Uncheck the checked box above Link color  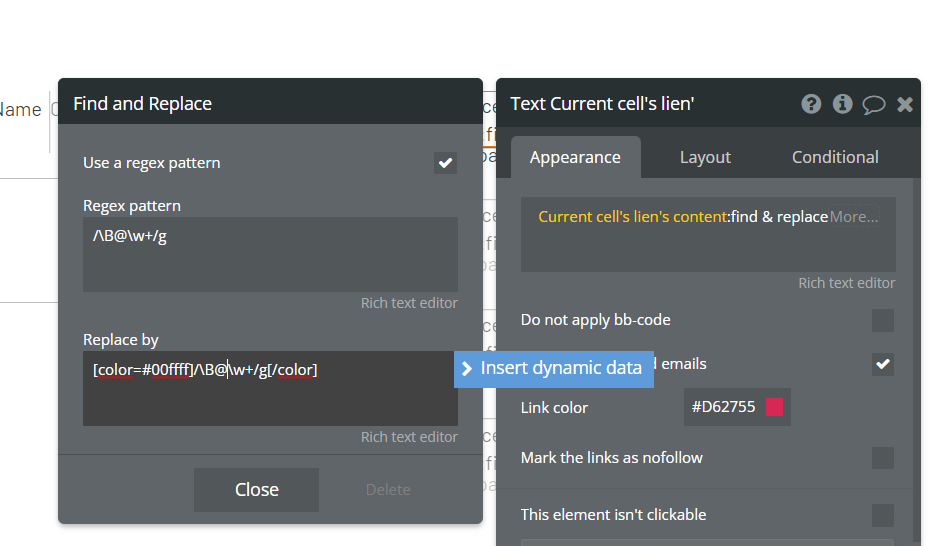[882, 365]
